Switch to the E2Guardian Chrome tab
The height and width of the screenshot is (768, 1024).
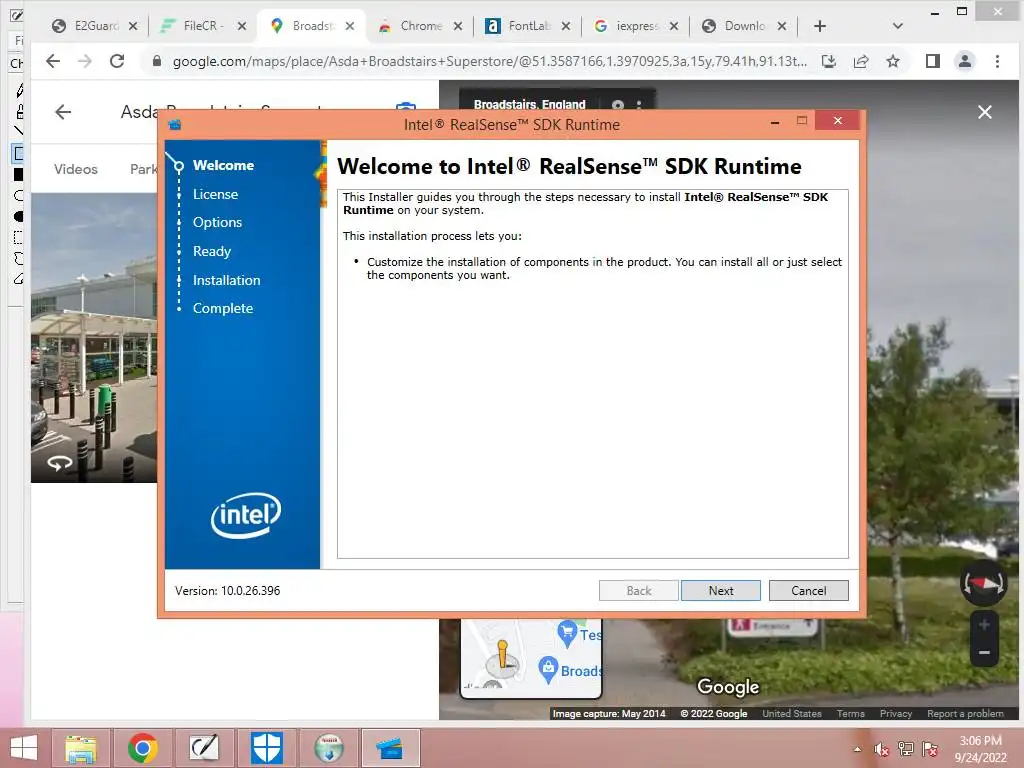[87, 25]
